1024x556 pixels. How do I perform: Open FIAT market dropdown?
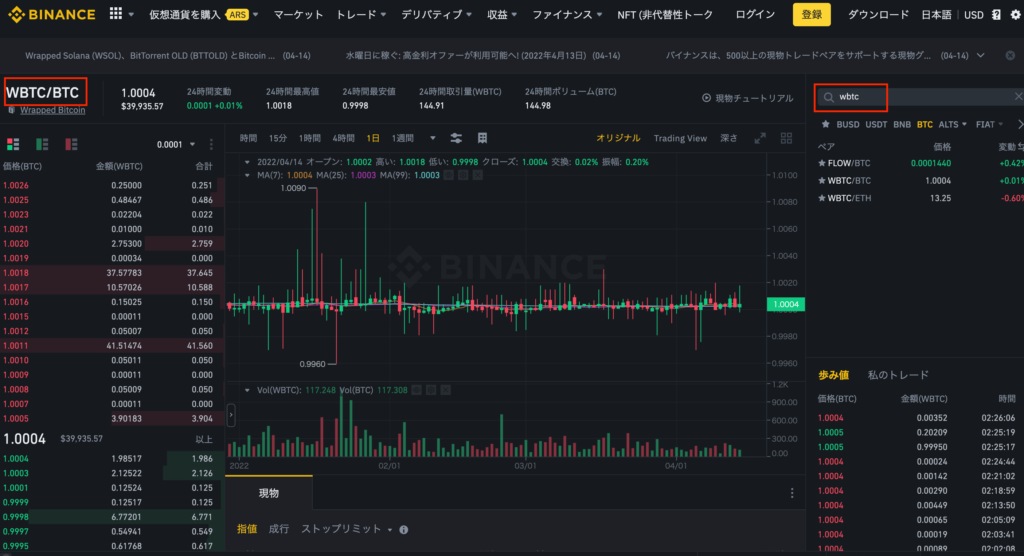989,124
